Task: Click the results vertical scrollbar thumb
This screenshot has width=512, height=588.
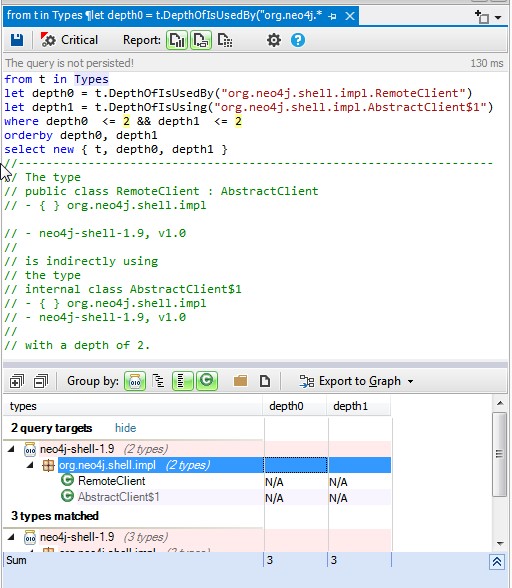Action: point(499,454)
